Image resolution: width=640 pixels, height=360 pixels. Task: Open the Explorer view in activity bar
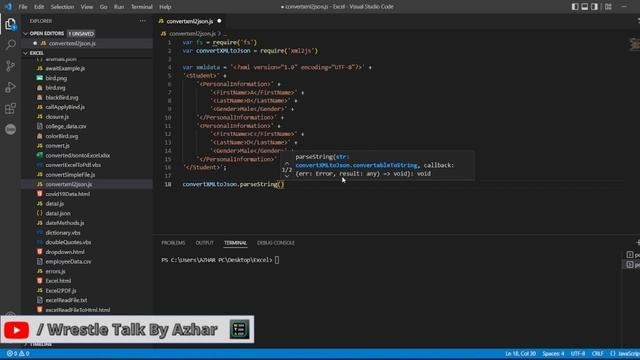coord(11,24)
